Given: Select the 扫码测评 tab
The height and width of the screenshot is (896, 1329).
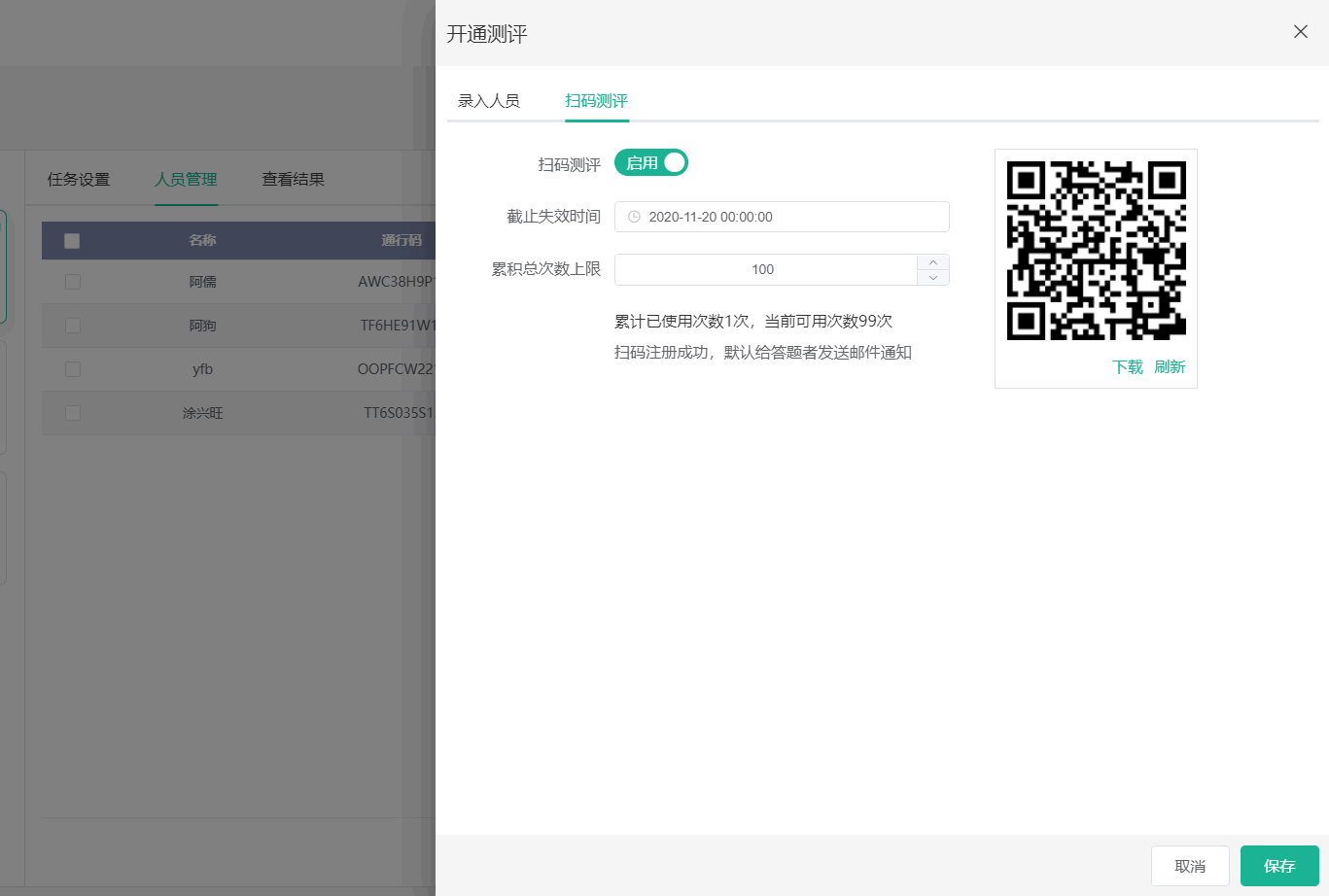Looking at the screenshot, I should 597,100.
